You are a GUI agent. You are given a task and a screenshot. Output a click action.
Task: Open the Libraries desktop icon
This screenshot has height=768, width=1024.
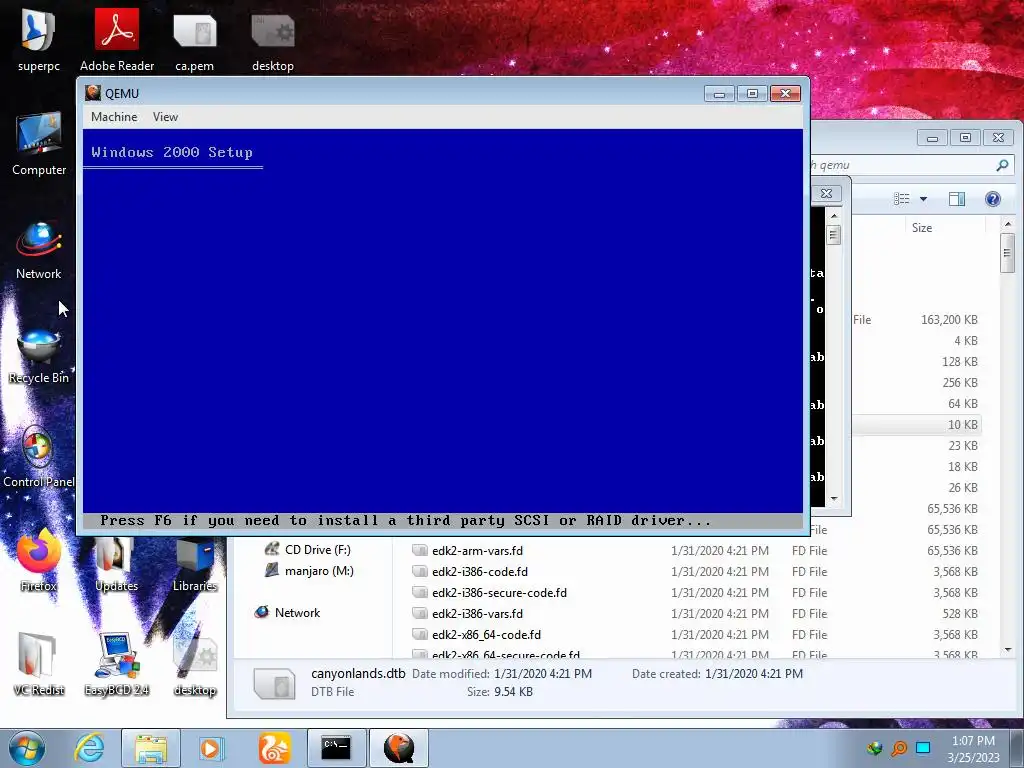(x=195, y=562)
